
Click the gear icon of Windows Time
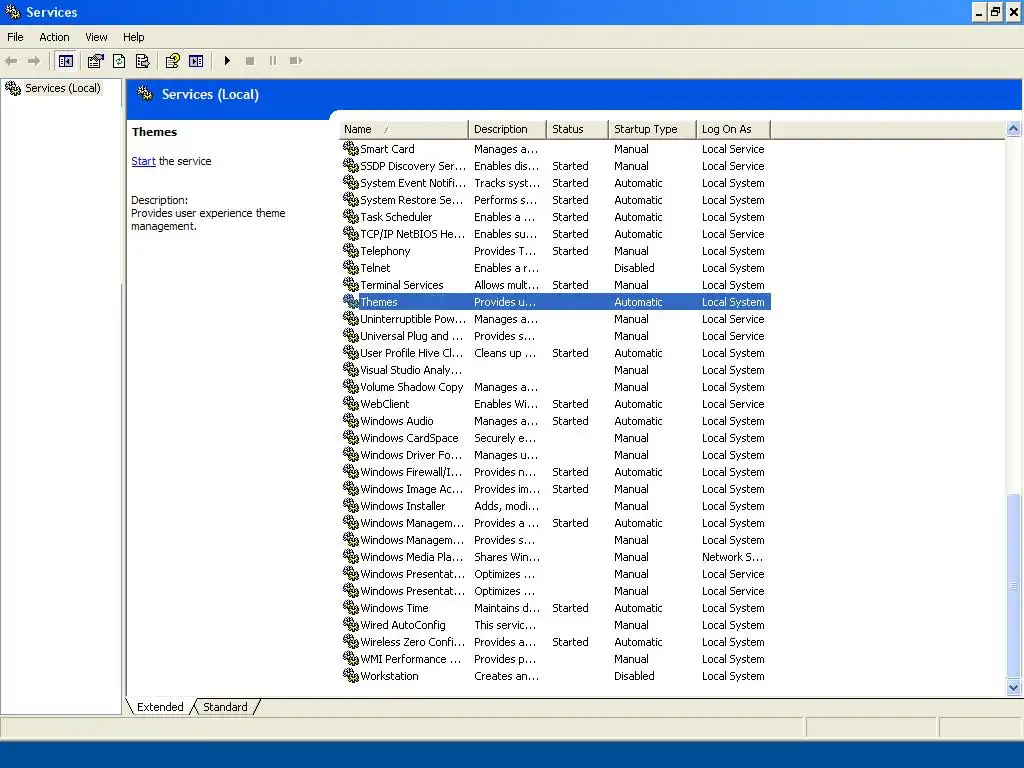[351, 607]
